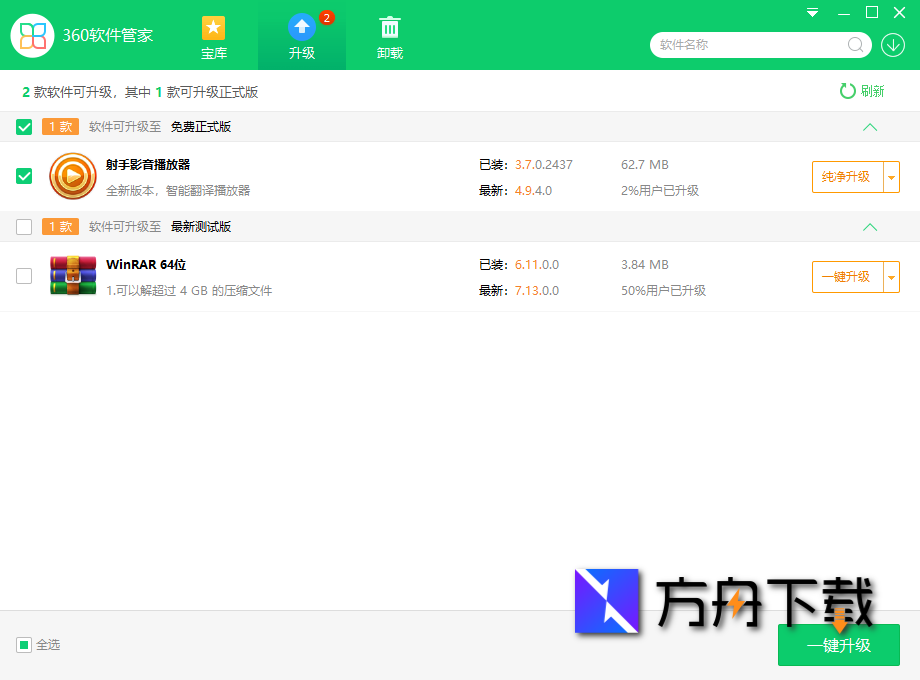Click the magnifier icon in the search box
This screenshot has width=920, height=680.
(x=855, y=45)
